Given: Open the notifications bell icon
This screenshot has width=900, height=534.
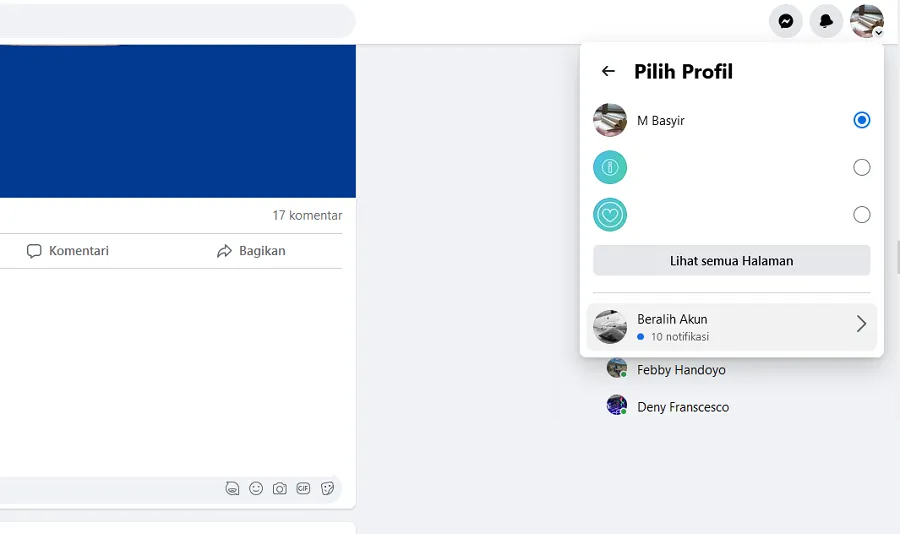Looking at the screenshot, I should 826,21.
